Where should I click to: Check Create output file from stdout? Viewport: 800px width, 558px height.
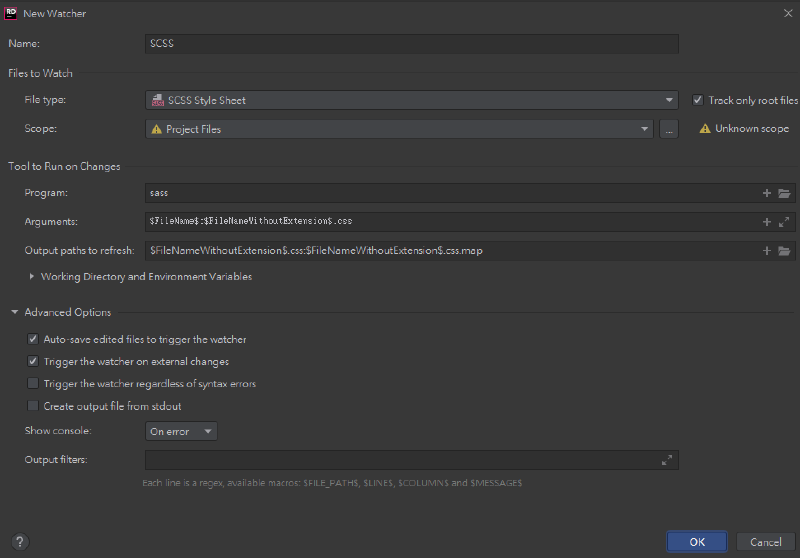click(33, 405)
